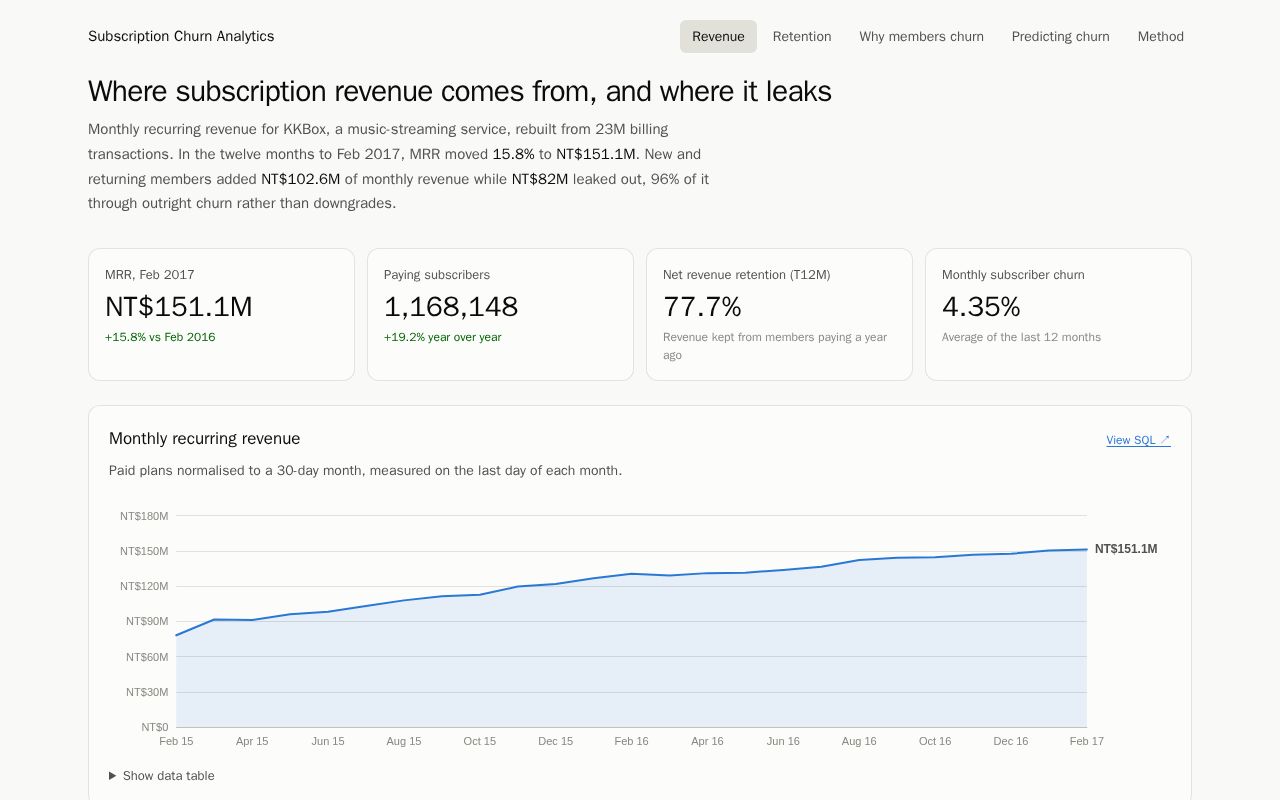Click the Jun 16 x-axis label
1280x800 pixels.
point(783,741)
